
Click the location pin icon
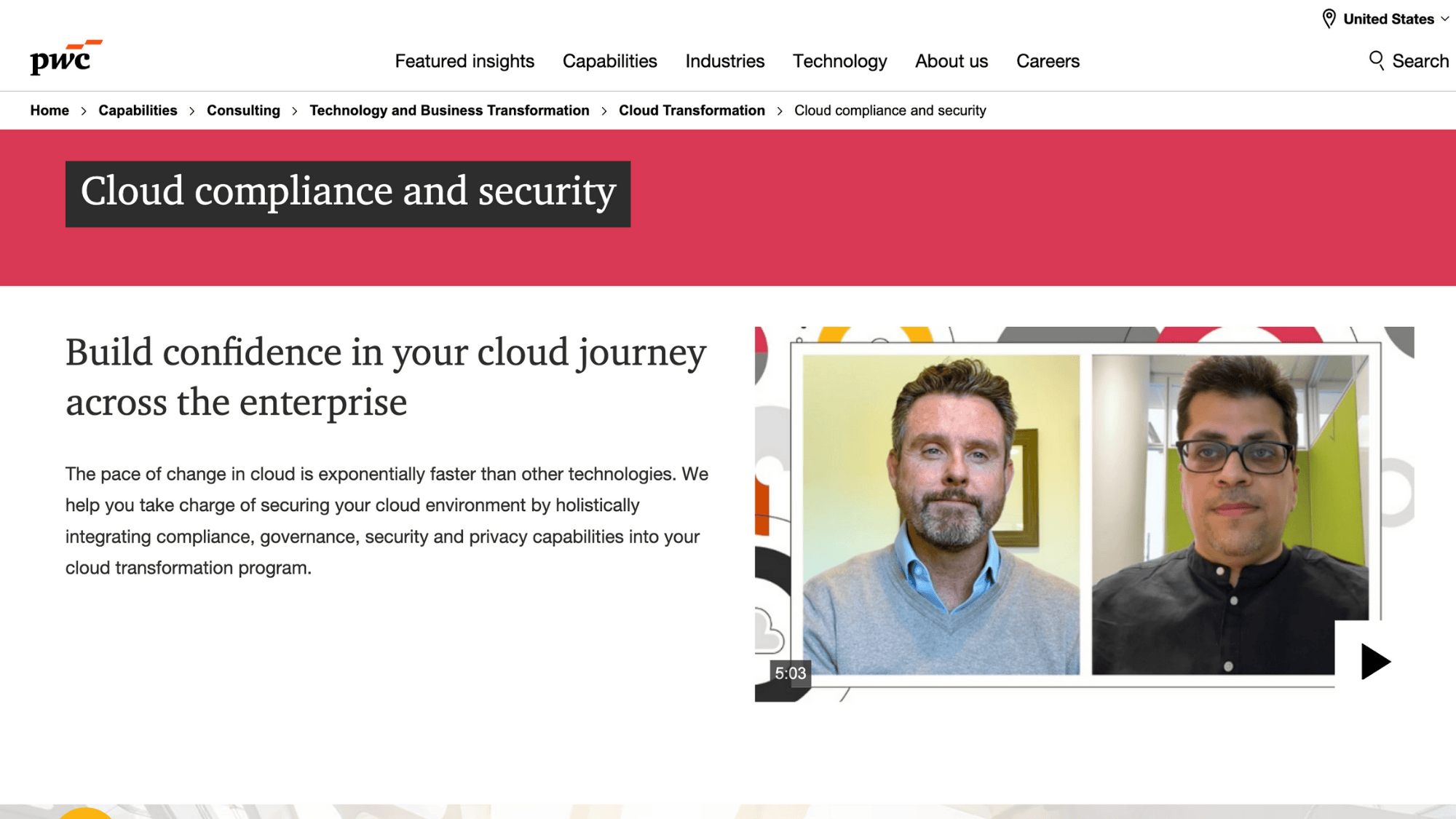(x=1329, y=19)
